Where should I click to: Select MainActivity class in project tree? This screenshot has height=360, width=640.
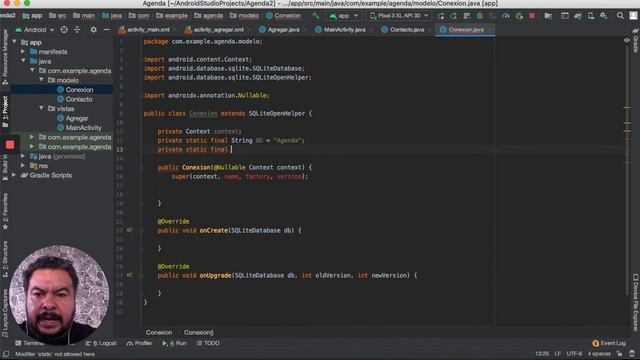pos(79,128)
